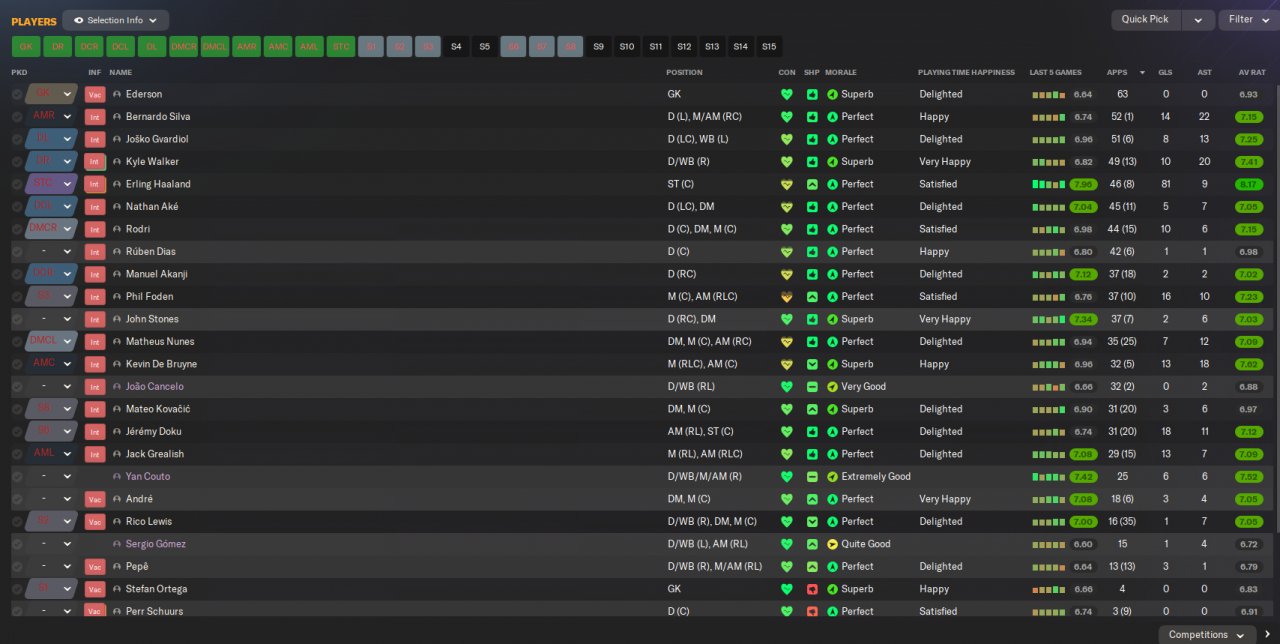Image resolution: width=1280 pixels, height=644 pixels.
Task: Click Phil Foden's condition heart icon
Action: point(787,297)
